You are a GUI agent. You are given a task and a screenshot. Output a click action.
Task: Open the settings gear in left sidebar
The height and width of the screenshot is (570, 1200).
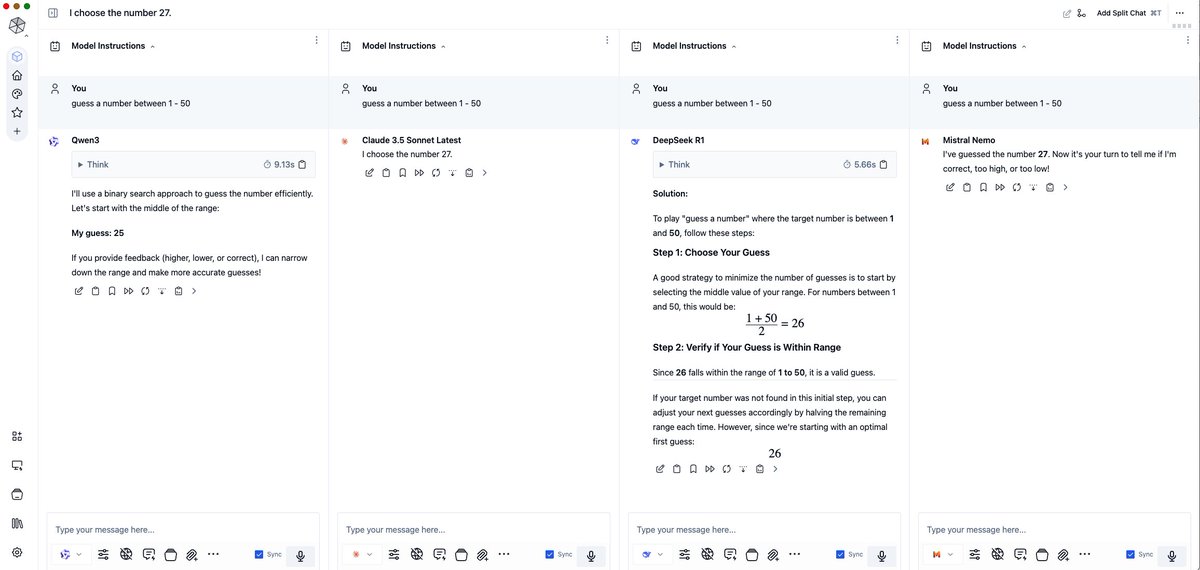pyautogui.click(x=17, y=552)
